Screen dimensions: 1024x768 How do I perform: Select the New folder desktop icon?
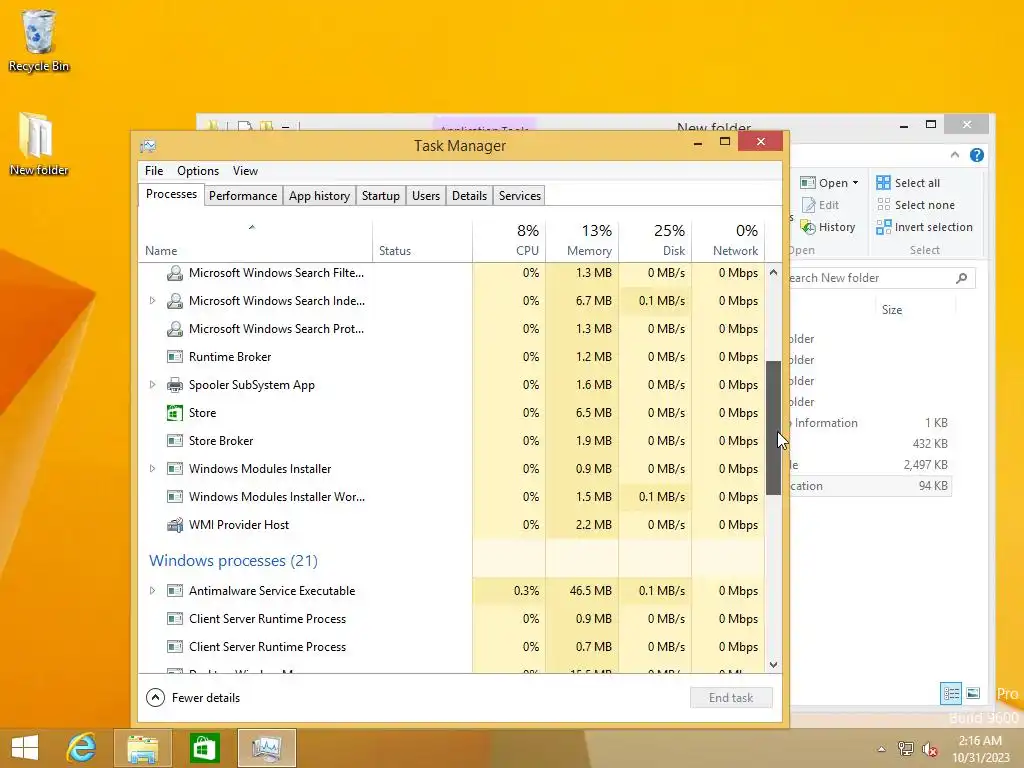click(39, 144)
